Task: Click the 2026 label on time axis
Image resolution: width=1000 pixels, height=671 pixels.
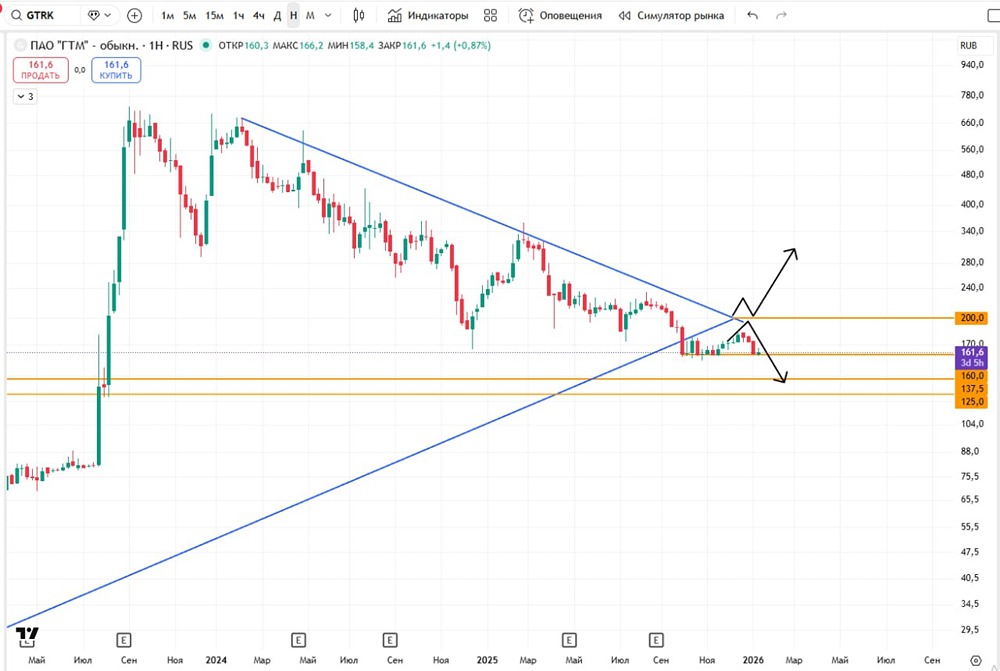Action: click(753, 660)
